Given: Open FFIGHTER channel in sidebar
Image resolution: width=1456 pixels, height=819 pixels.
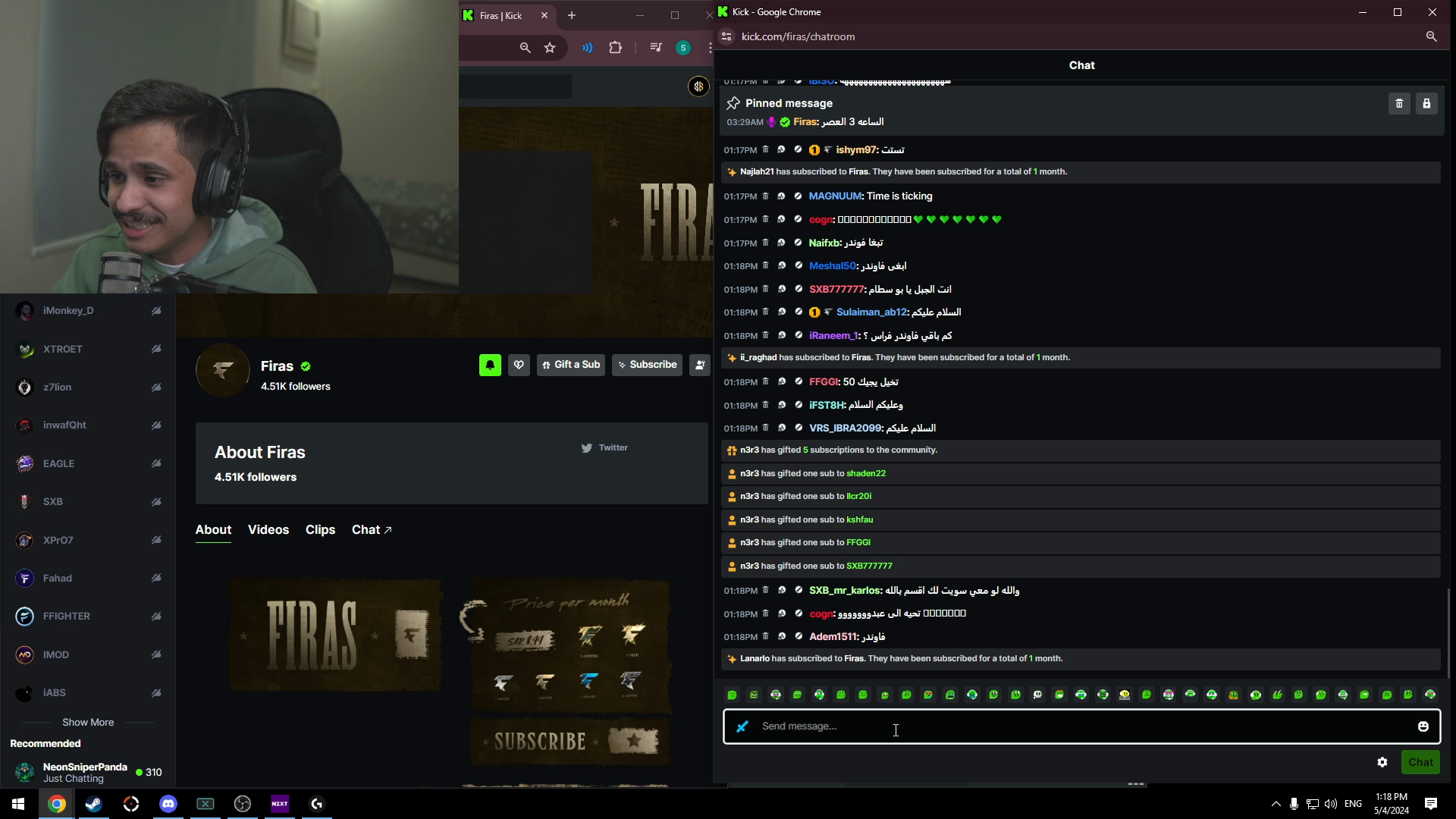Looking at the screenshot, I should [88, 617].
